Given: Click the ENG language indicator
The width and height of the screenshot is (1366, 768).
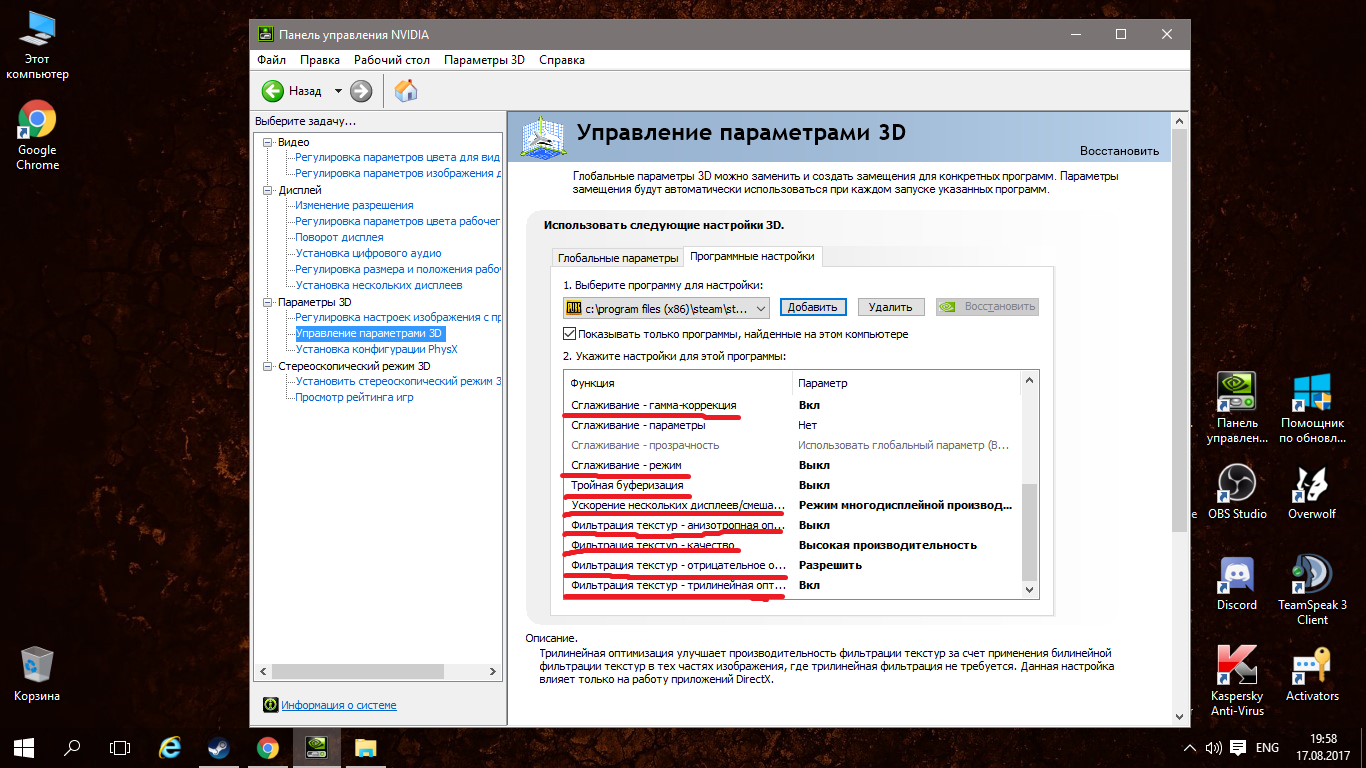Looking at the screenshot, I should click(1267, 747).
